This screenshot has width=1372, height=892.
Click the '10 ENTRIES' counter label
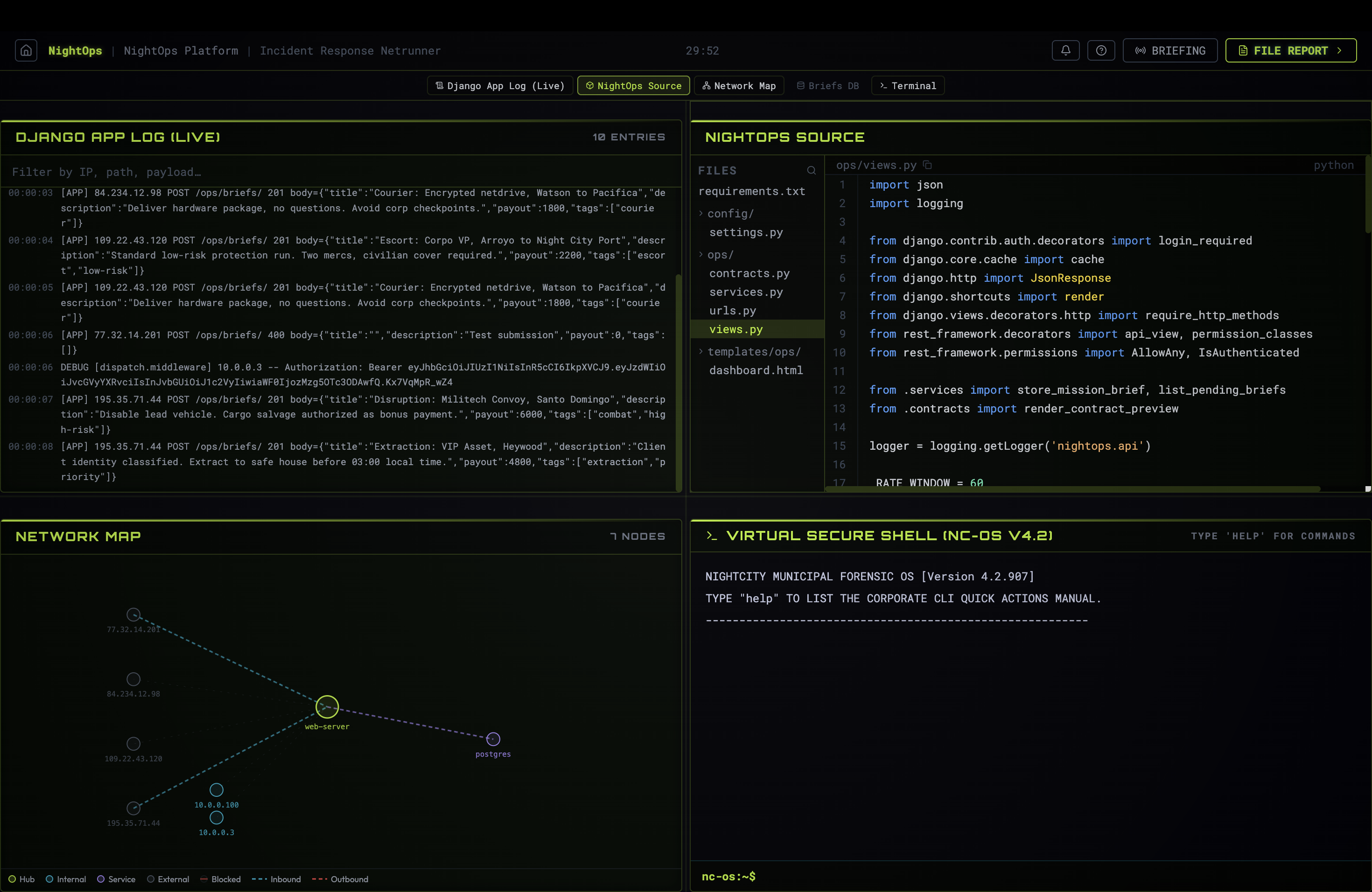click(628, 137)
